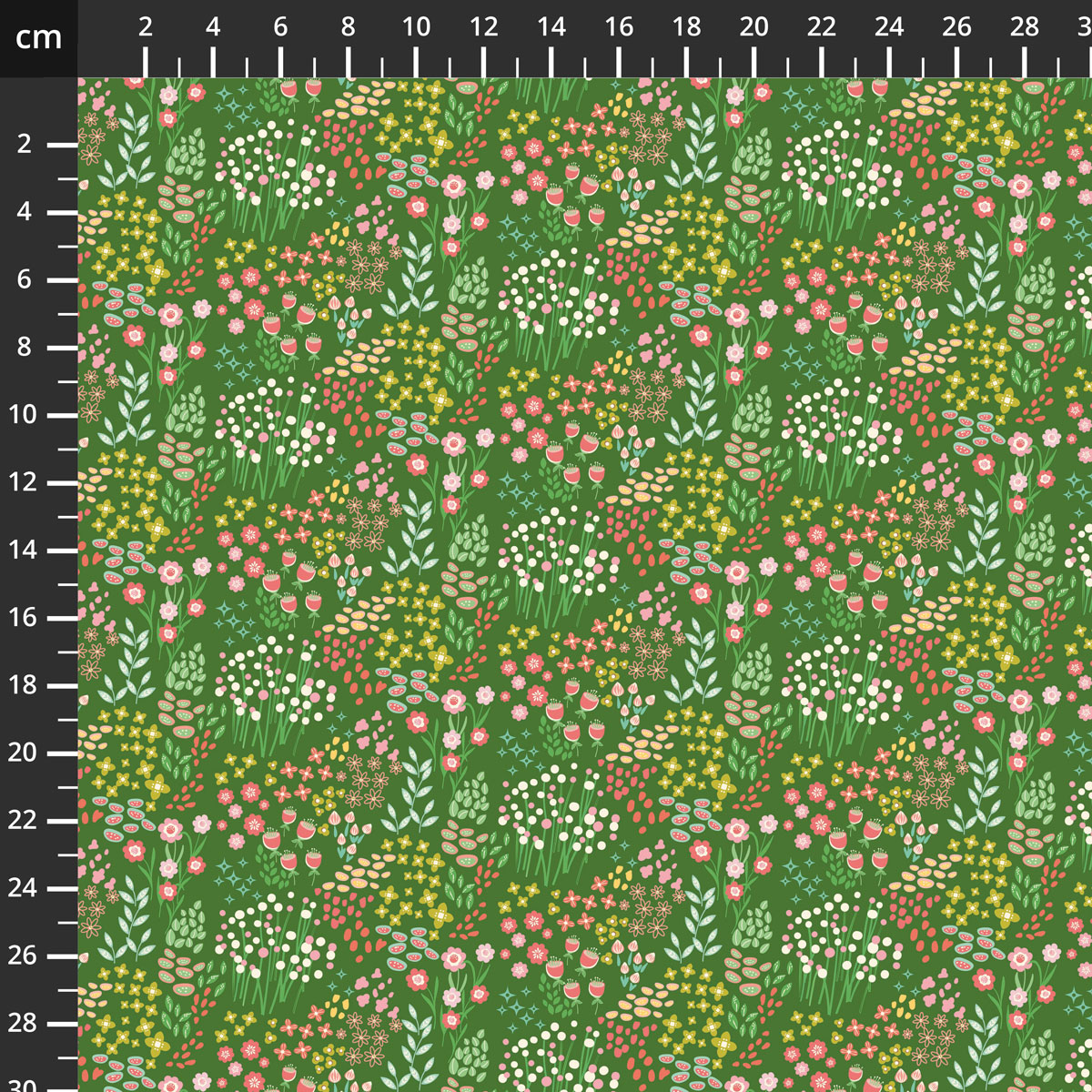
Task: Click the 24 label on vertical ruler
Action: [x=22, y=888]
